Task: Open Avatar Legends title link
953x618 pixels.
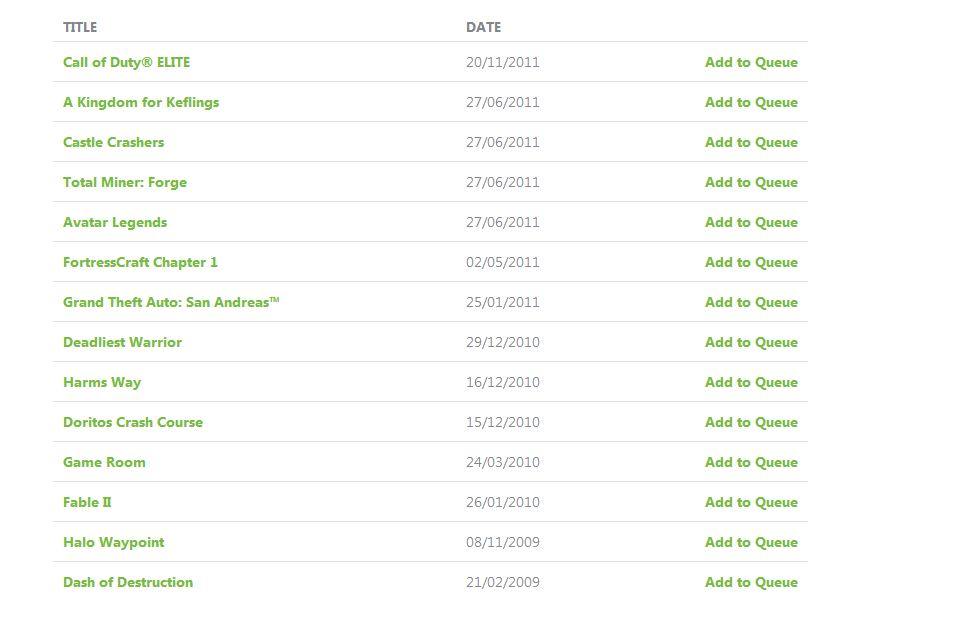Action: click(115, 222)
